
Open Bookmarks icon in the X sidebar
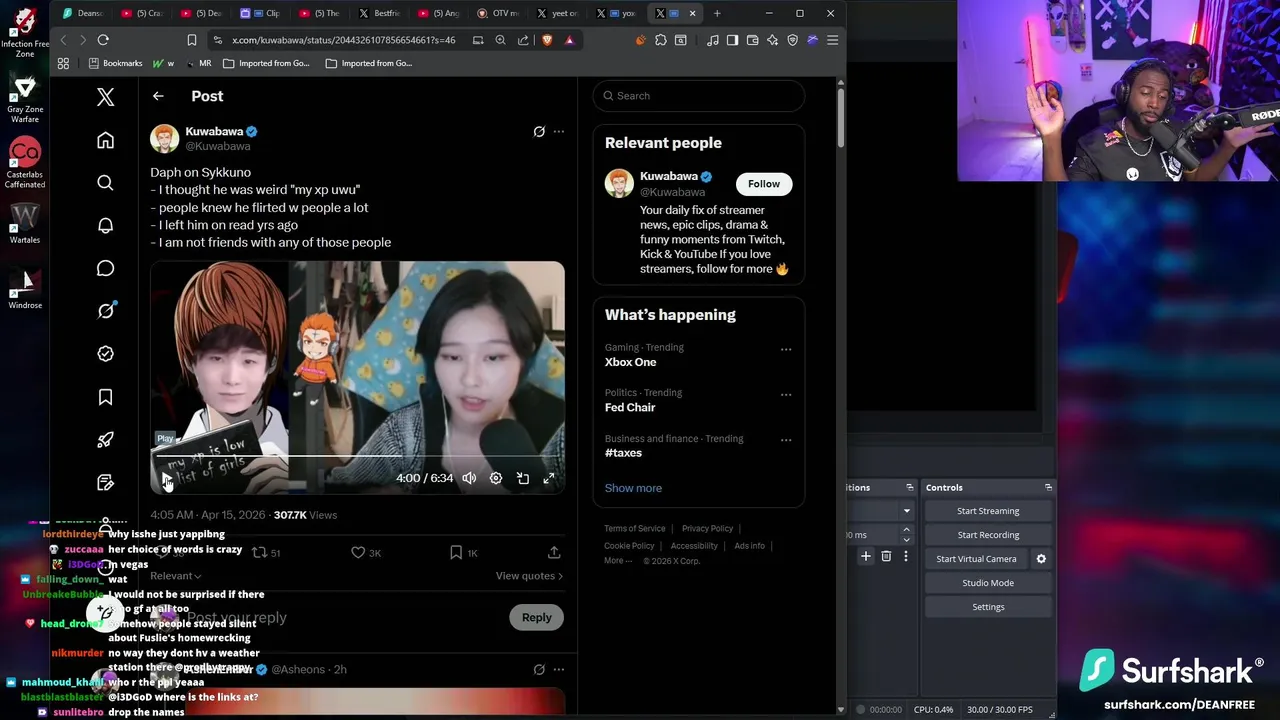105,397
